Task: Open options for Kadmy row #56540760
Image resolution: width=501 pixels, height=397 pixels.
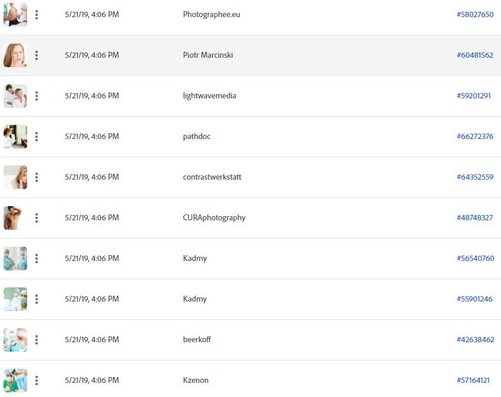Action: [37, 258]
